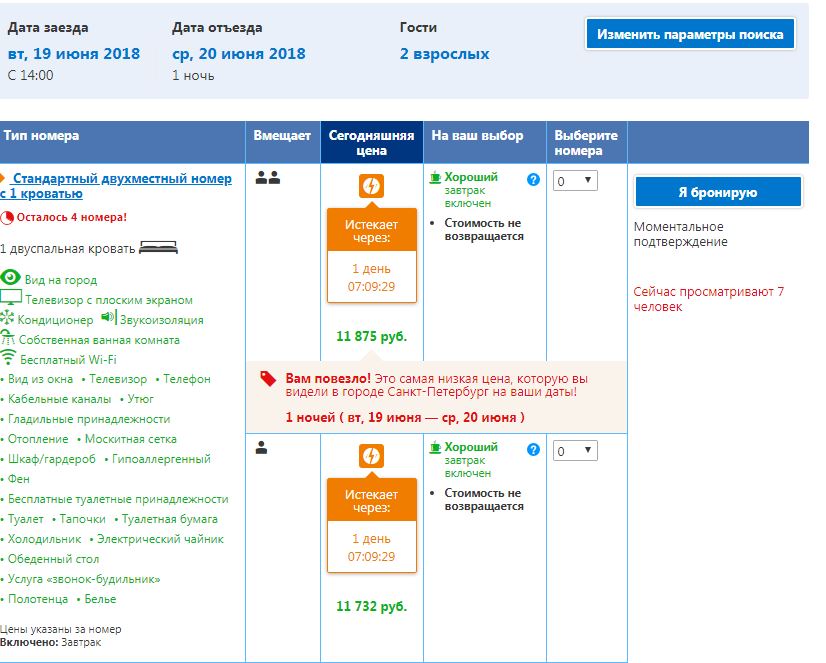
Task: Click the green eye icon for city view
Action: click(x=10, y=278)
